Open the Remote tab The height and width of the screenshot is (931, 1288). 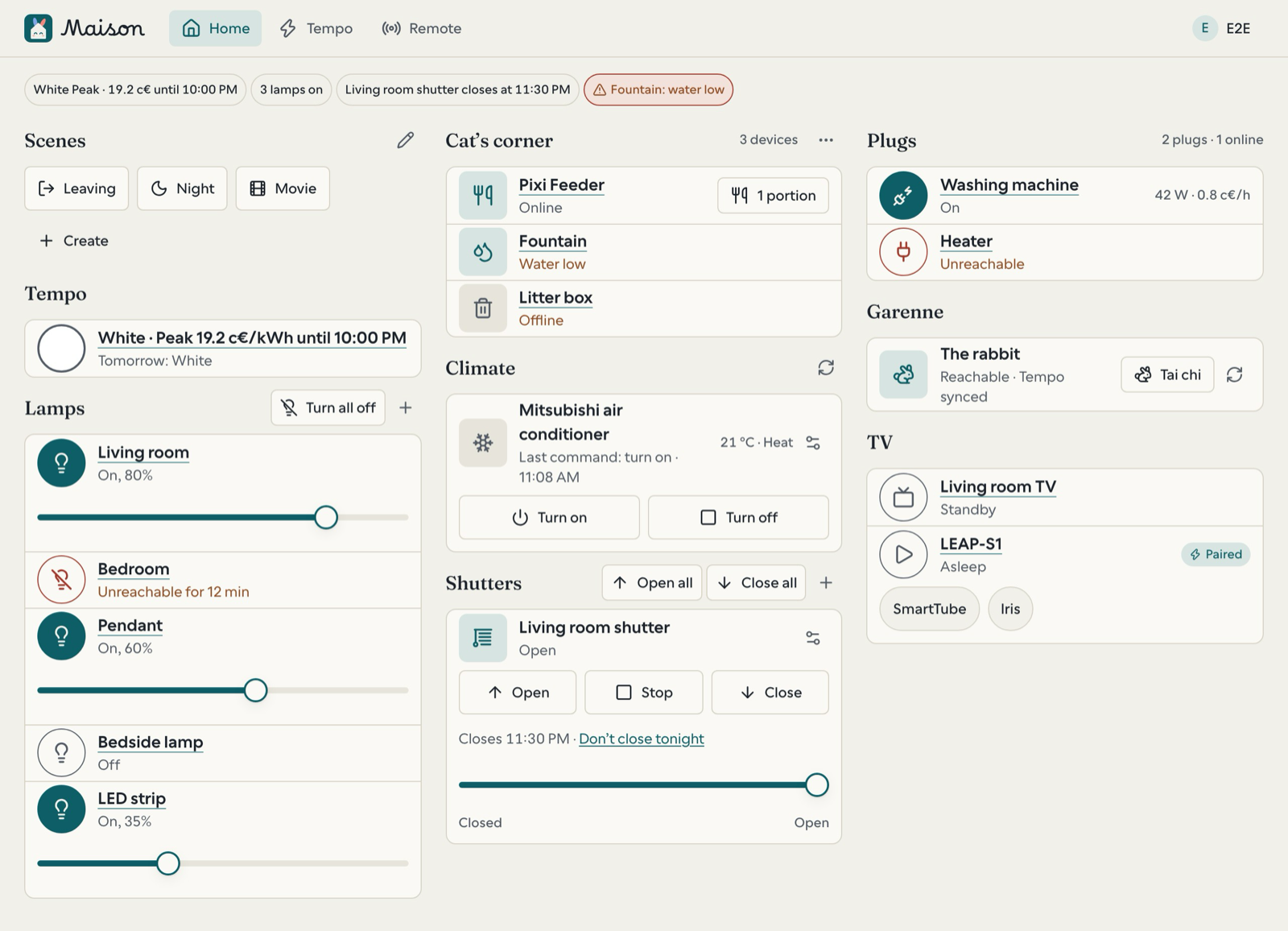[421, 28]
